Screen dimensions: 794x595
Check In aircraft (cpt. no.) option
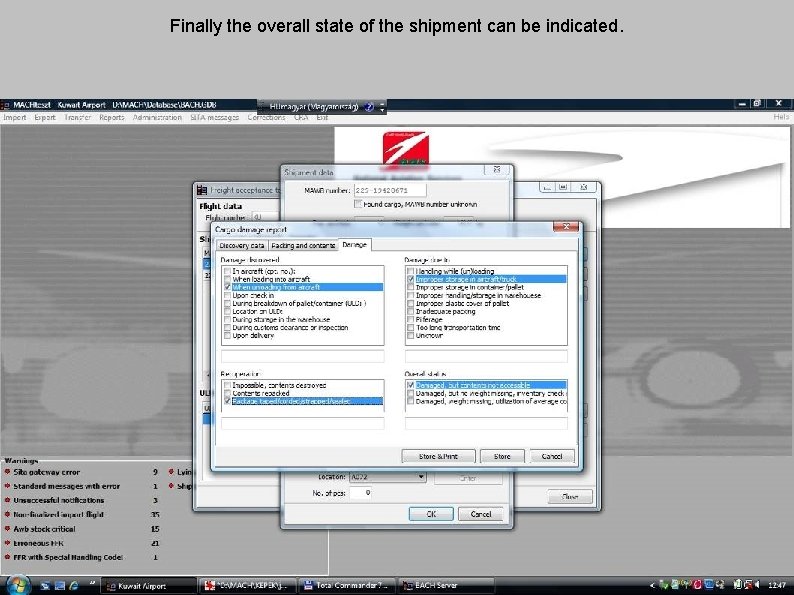coord(227,271)
